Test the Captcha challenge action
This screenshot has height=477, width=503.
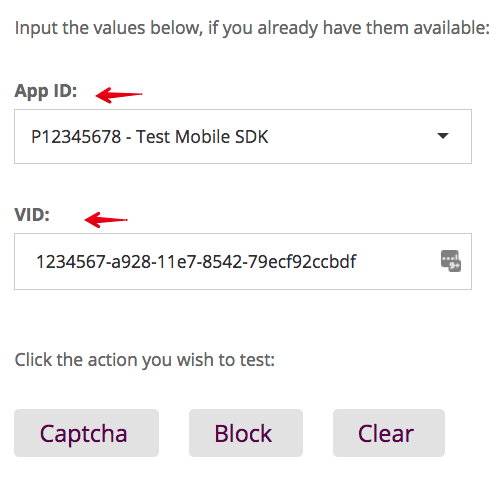tap(86, 433)
